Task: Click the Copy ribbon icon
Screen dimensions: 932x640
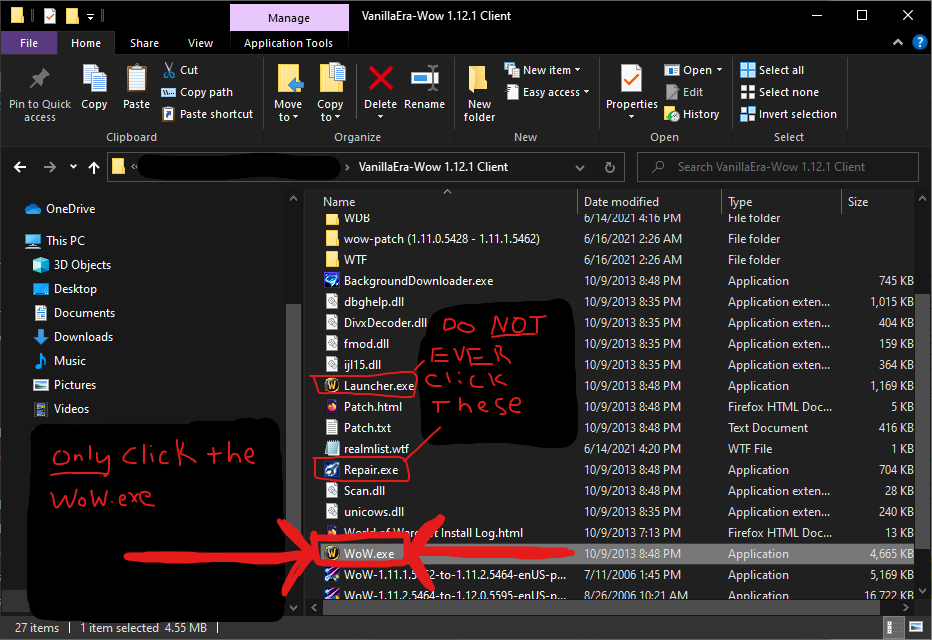Action: pos(94,79)
